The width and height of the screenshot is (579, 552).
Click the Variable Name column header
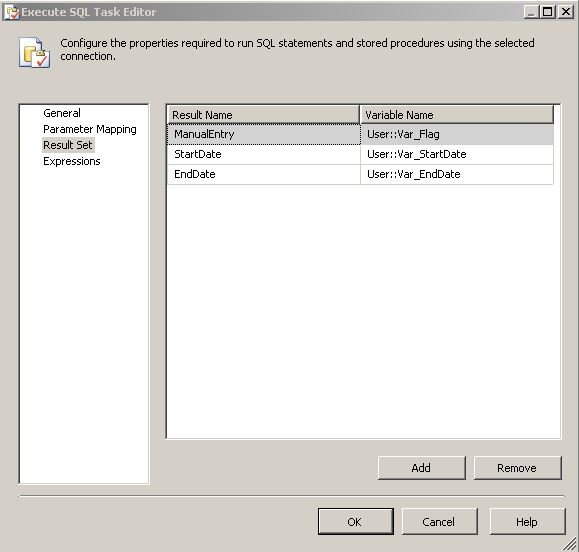tap(456, 115)
